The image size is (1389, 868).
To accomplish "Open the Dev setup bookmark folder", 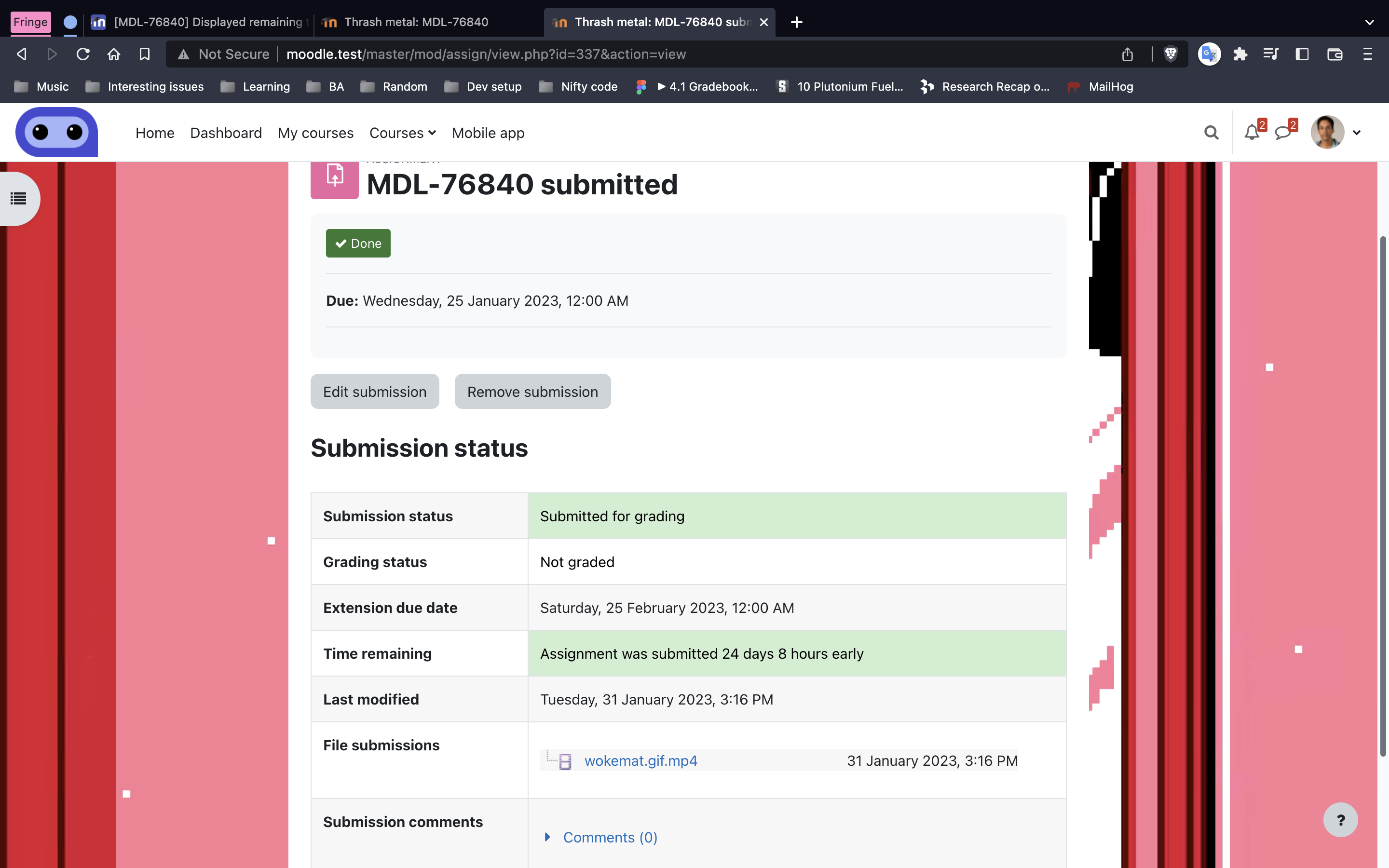I will tap(483, 87).
